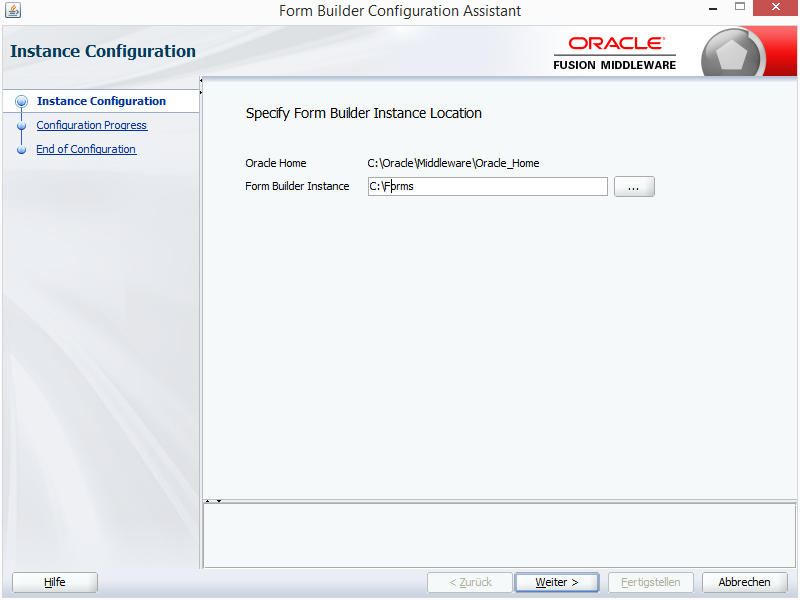Click the 'Oracle Home' label
800x600 pixels.
[x=276, y=163]
